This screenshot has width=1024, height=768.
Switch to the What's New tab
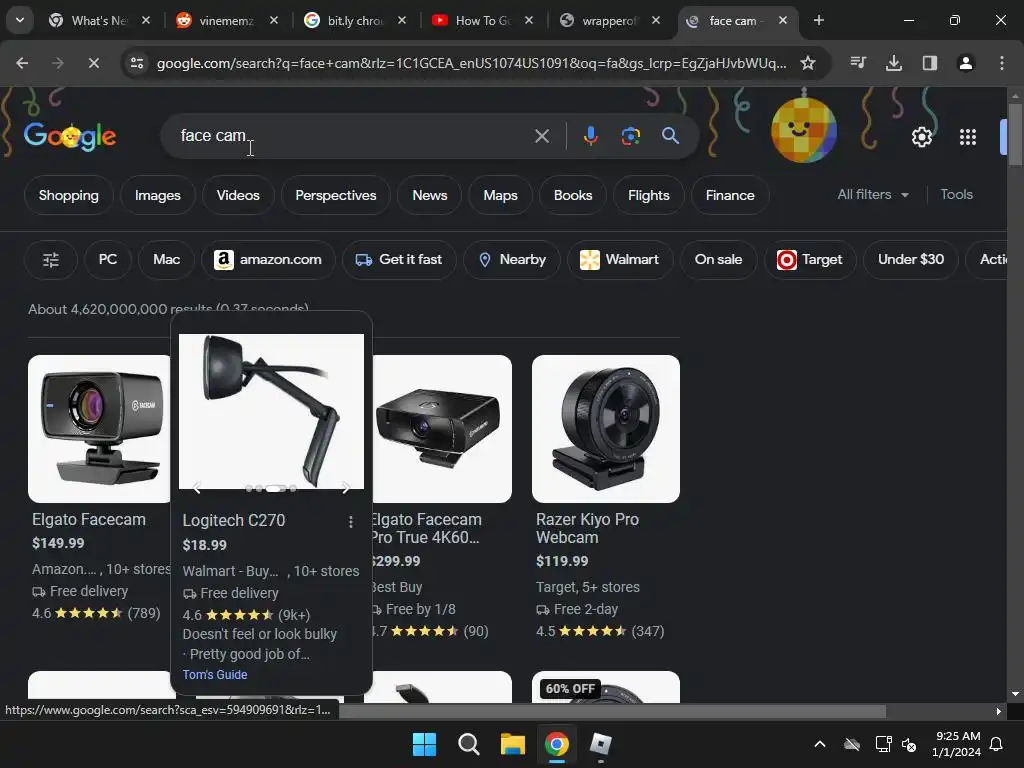[x=99, y=20]
